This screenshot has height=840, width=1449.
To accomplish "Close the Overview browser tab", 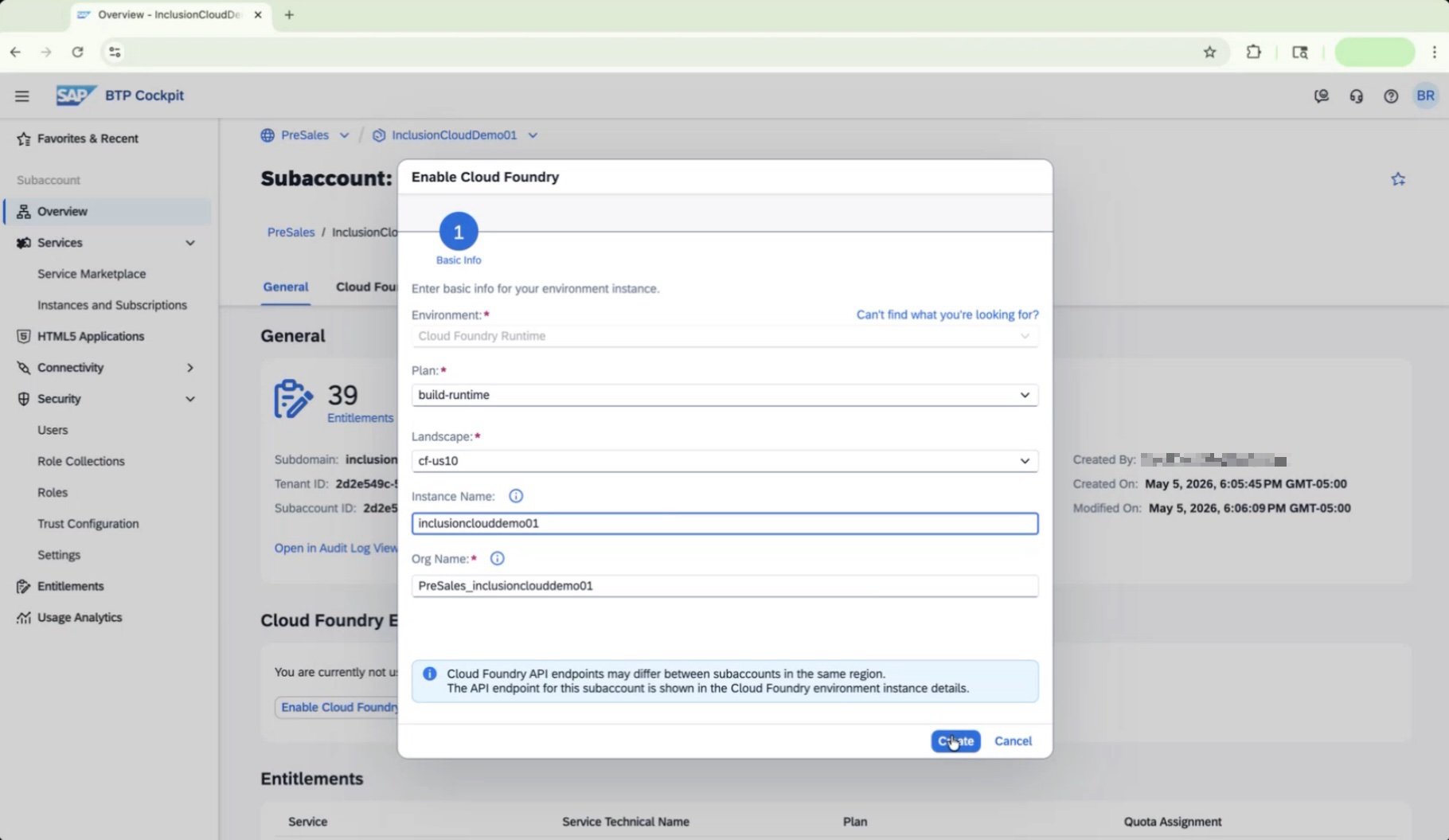I will pos(258,14).
